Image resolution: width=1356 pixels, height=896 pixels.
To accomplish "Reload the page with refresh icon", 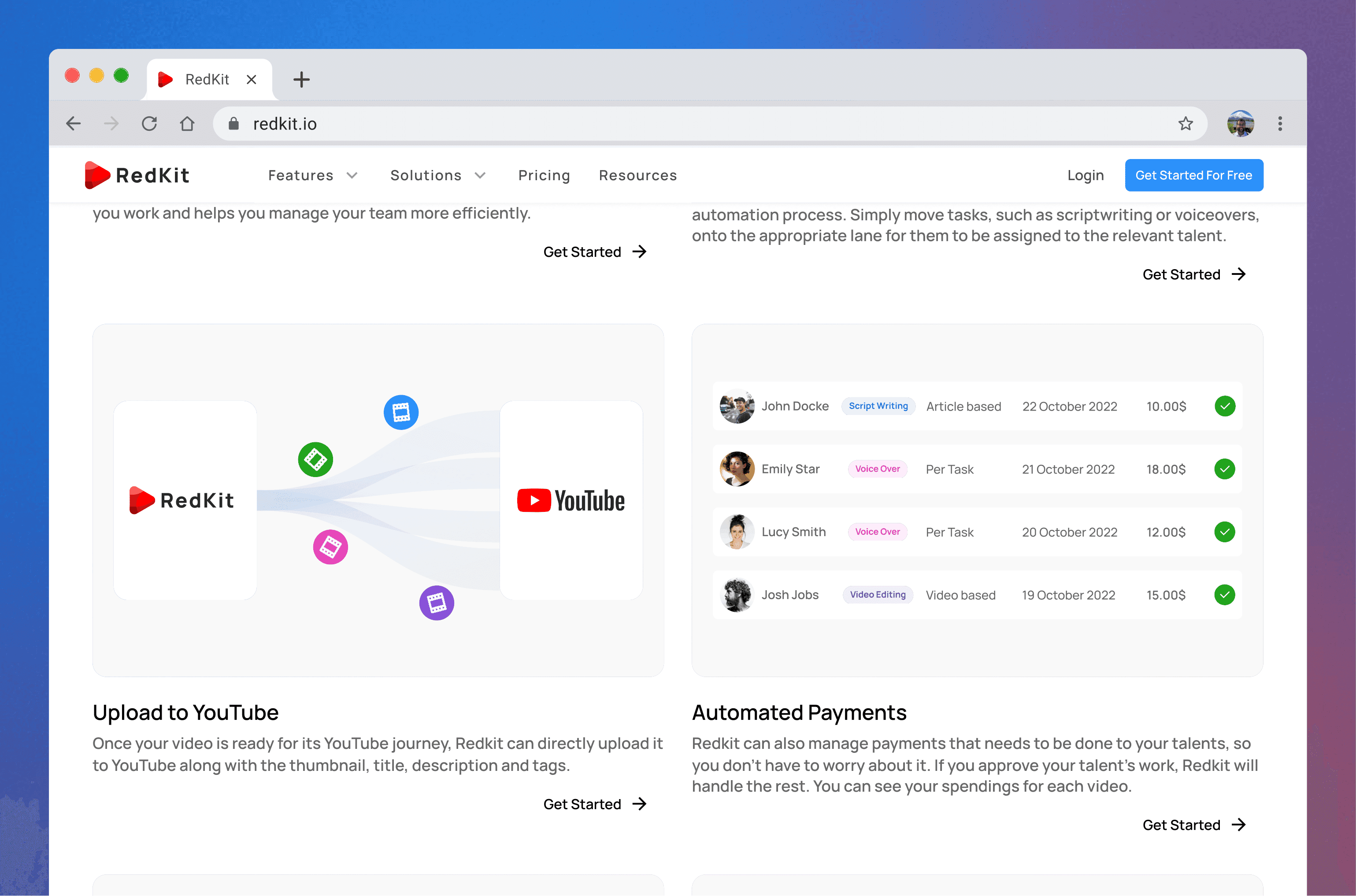I will 149,123.
